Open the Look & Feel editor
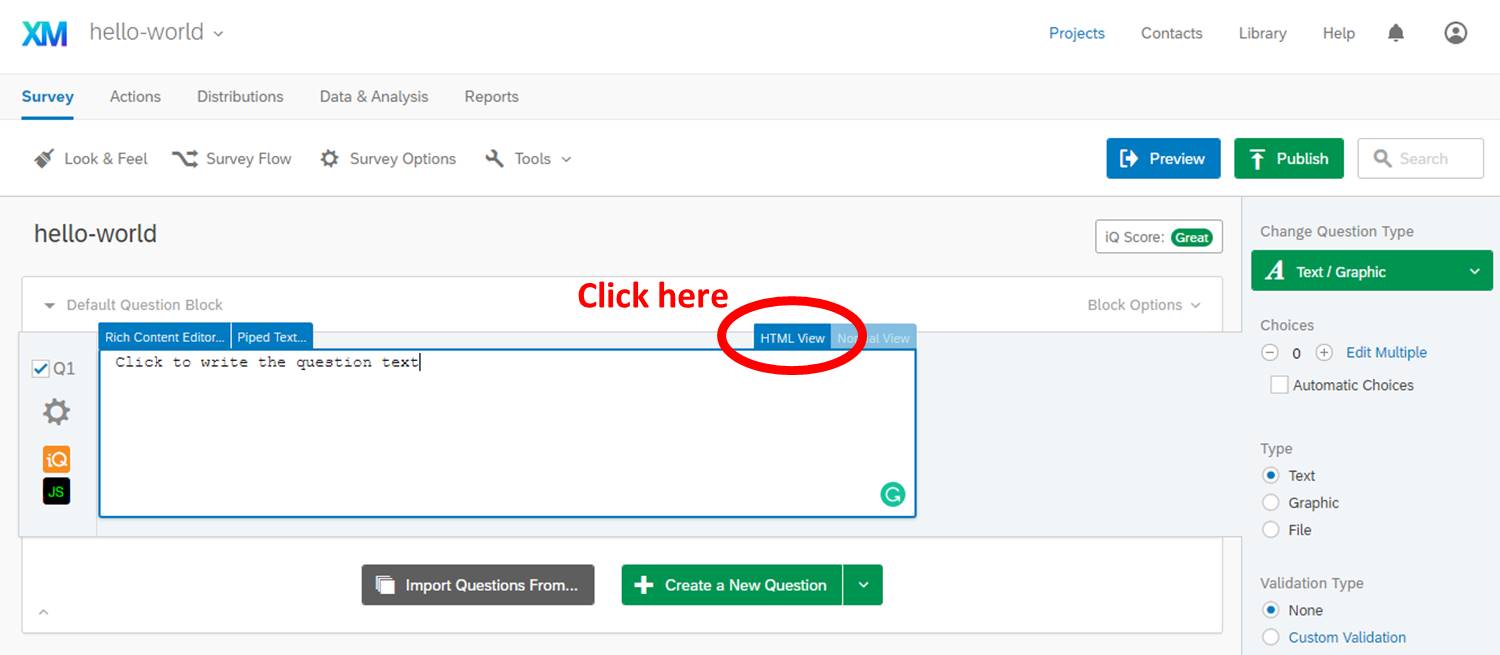This screenshot has height=655, width=1500. pyautogui.click(x=89, y=158)
